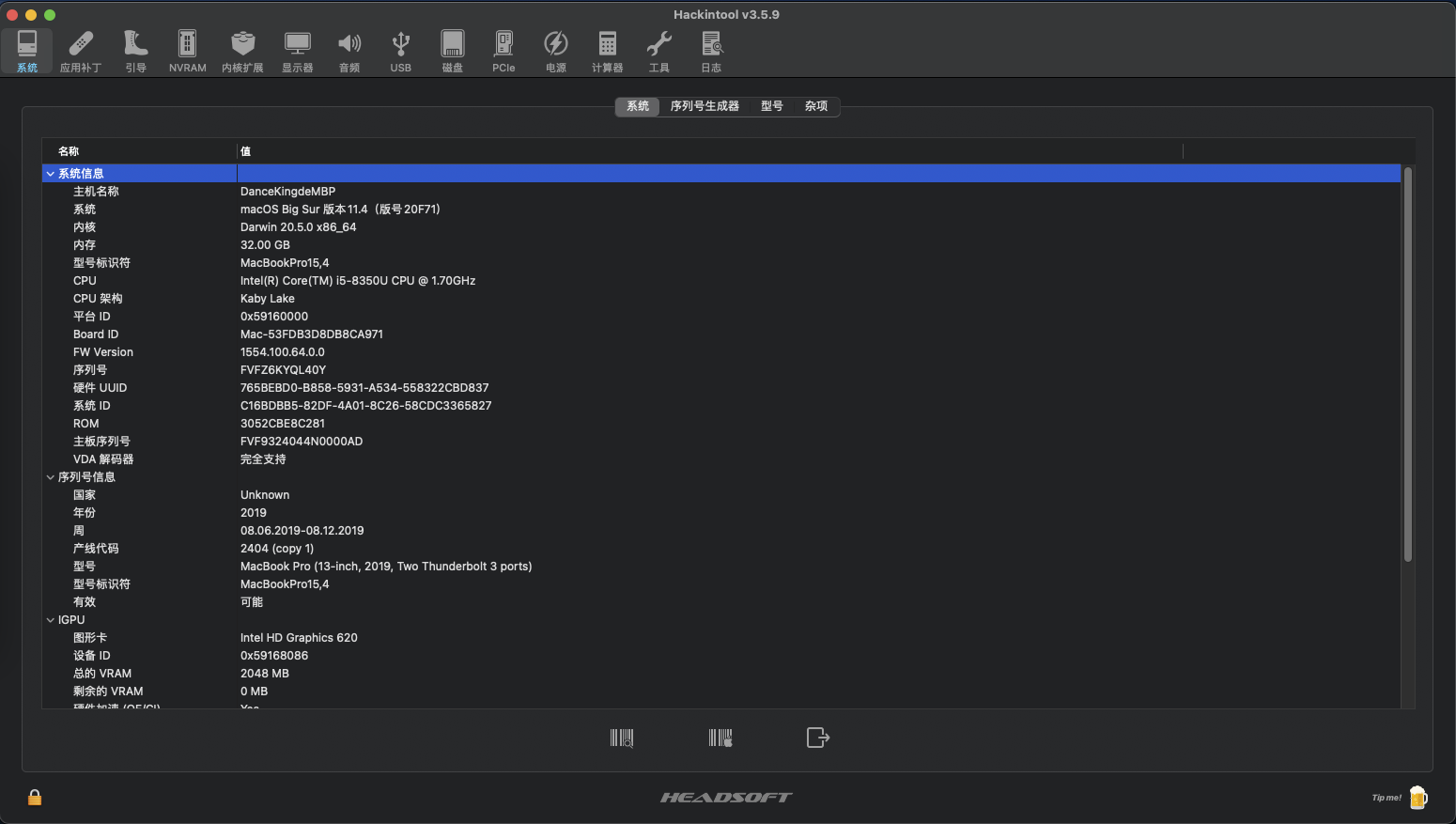Image resolution: width=1456 pixels, height=824 pixels.
Task: Open the USB section
Action: pos(401,51)
